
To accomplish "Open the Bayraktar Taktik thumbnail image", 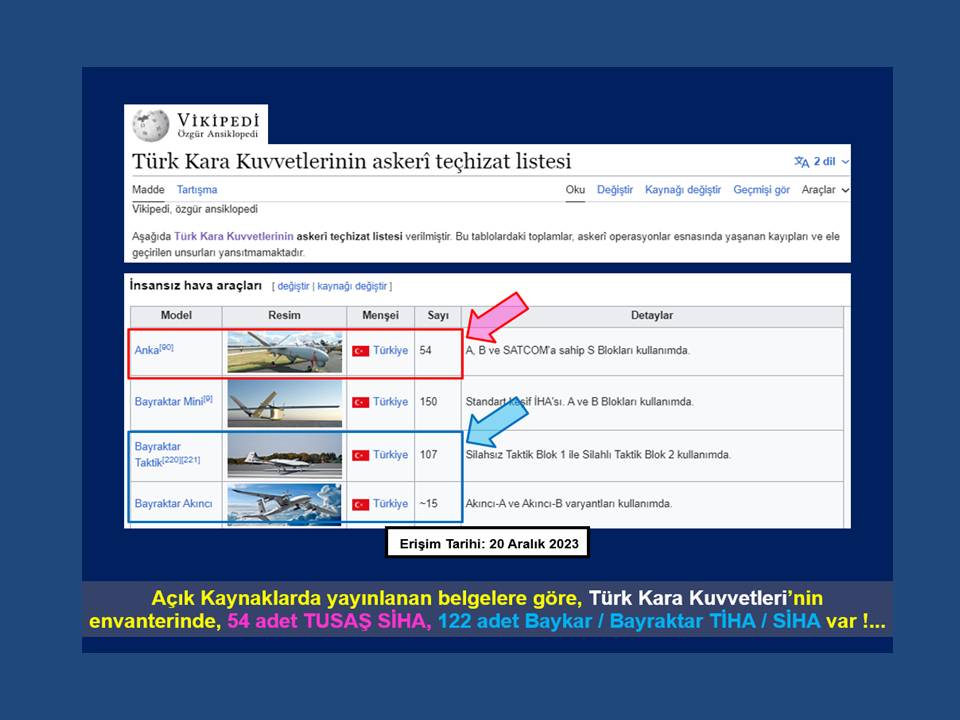I will tap(285, 456).
